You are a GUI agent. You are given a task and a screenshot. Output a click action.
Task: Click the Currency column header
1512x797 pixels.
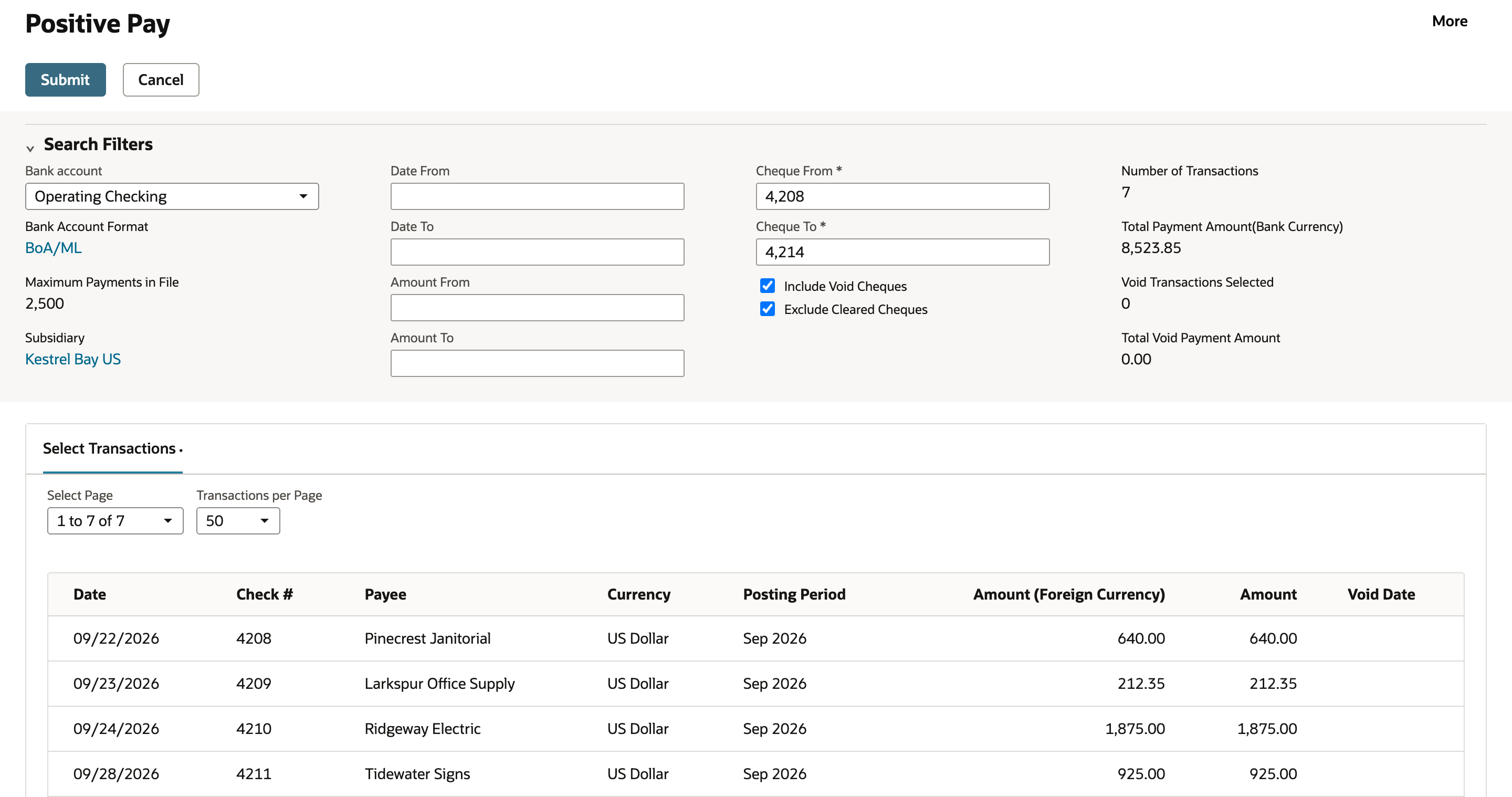[638, 594]
